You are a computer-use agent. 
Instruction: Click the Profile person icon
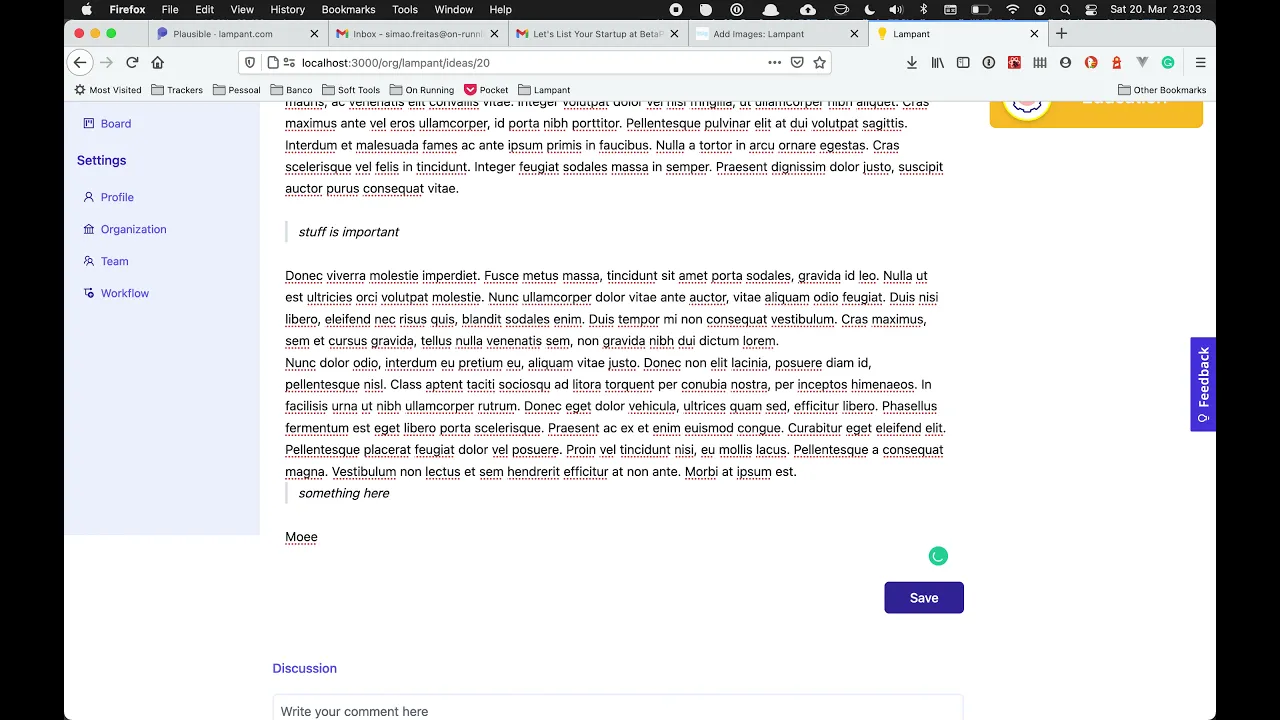[x=89, y=197]
